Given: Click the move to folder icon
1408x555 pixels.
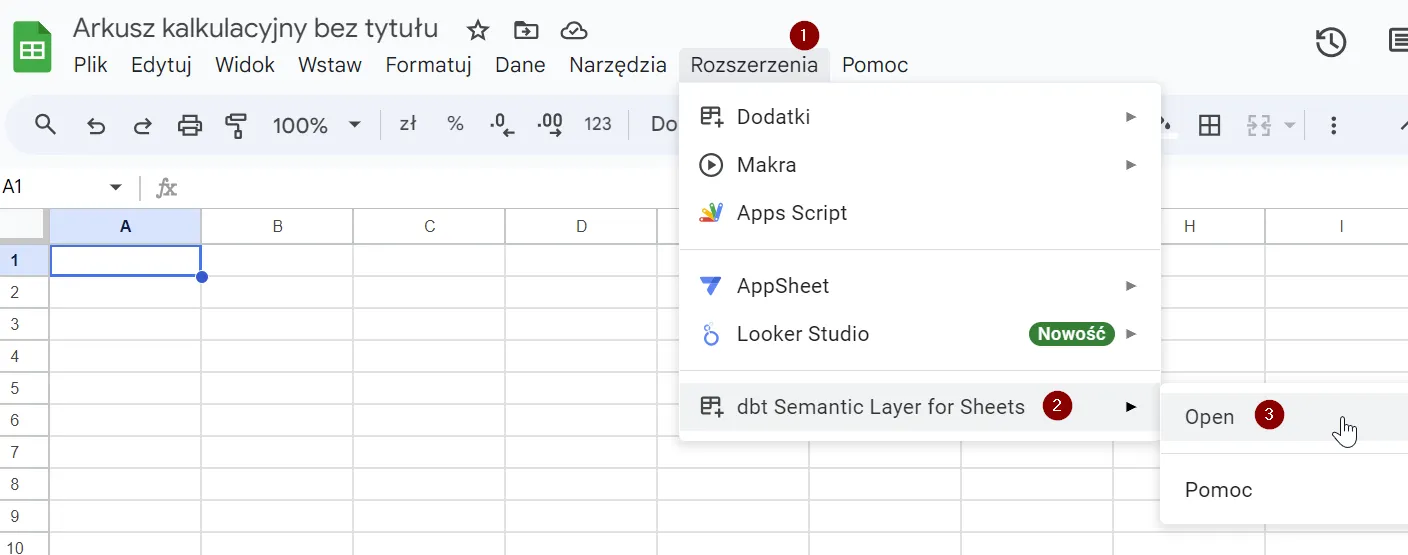Looking at the screenshot, I should point(525,30).
